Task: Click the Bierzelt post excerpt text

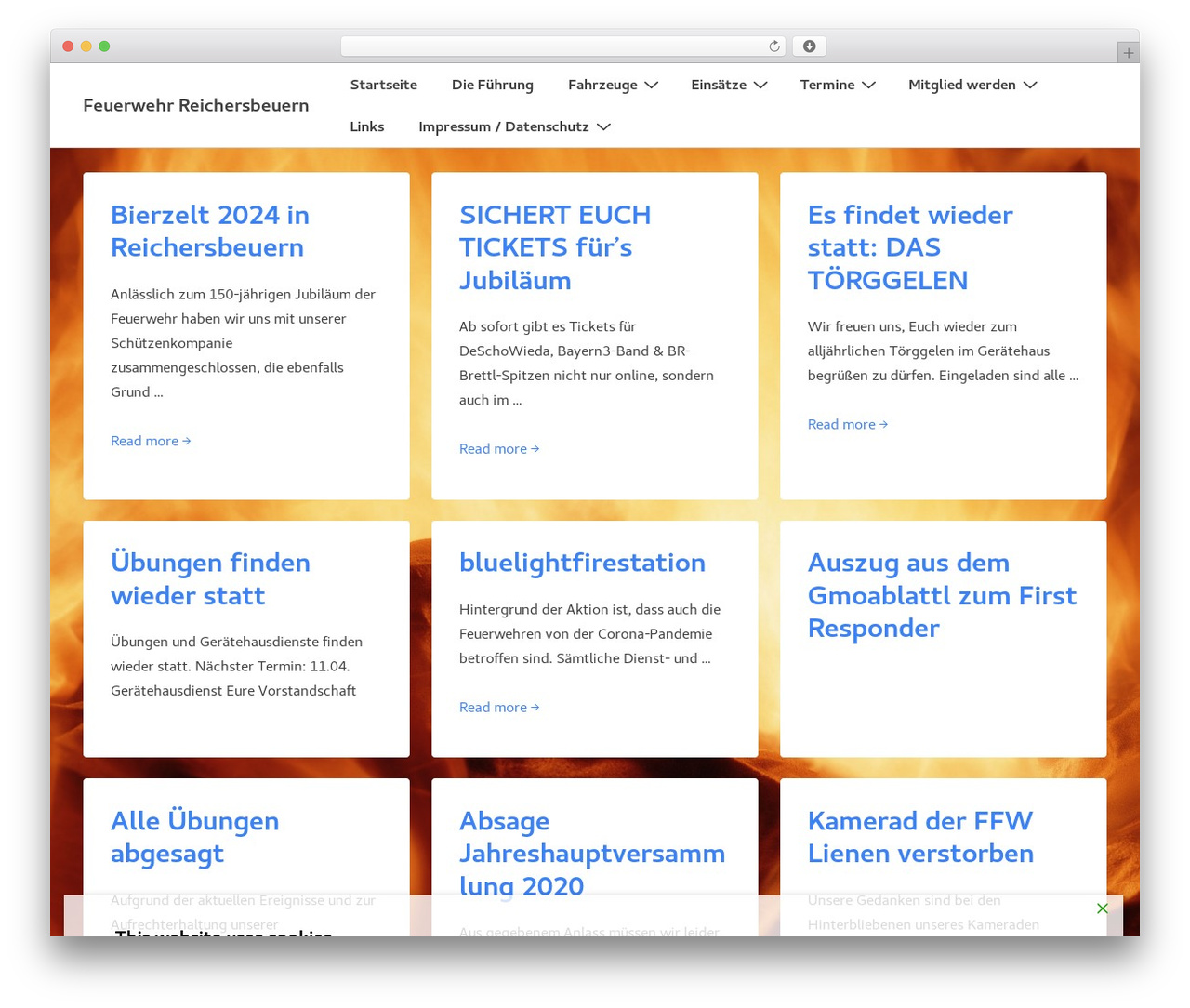Action: click(244, 343)
